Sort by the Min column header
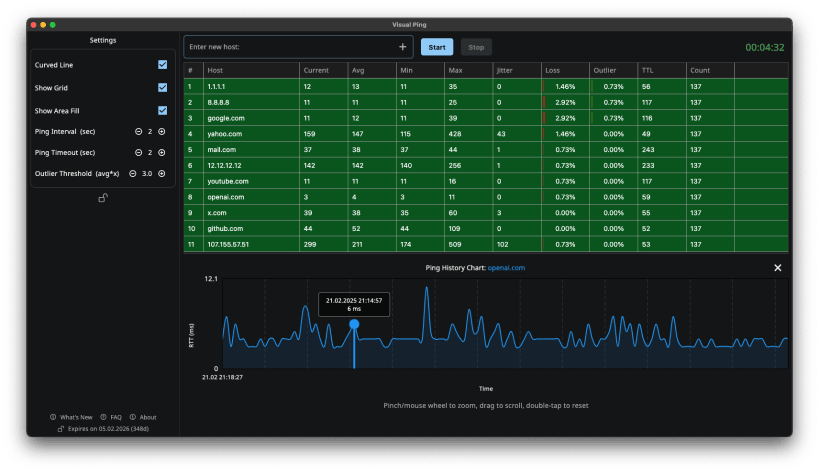 [420, 70]
